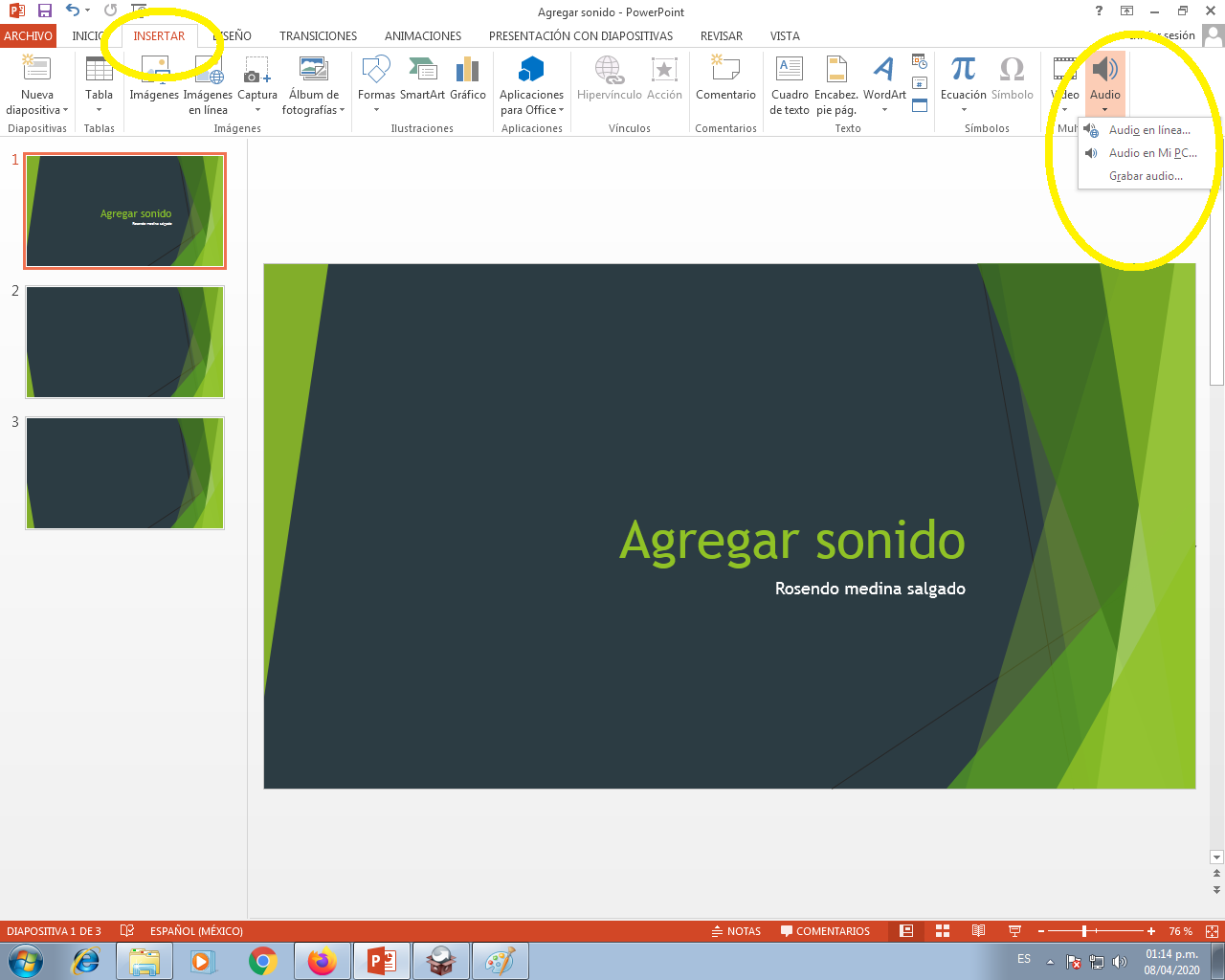This screenshot has height=980, width=1225.
Task: Insert a Símbolo
Action: [x=1011, y=81]
